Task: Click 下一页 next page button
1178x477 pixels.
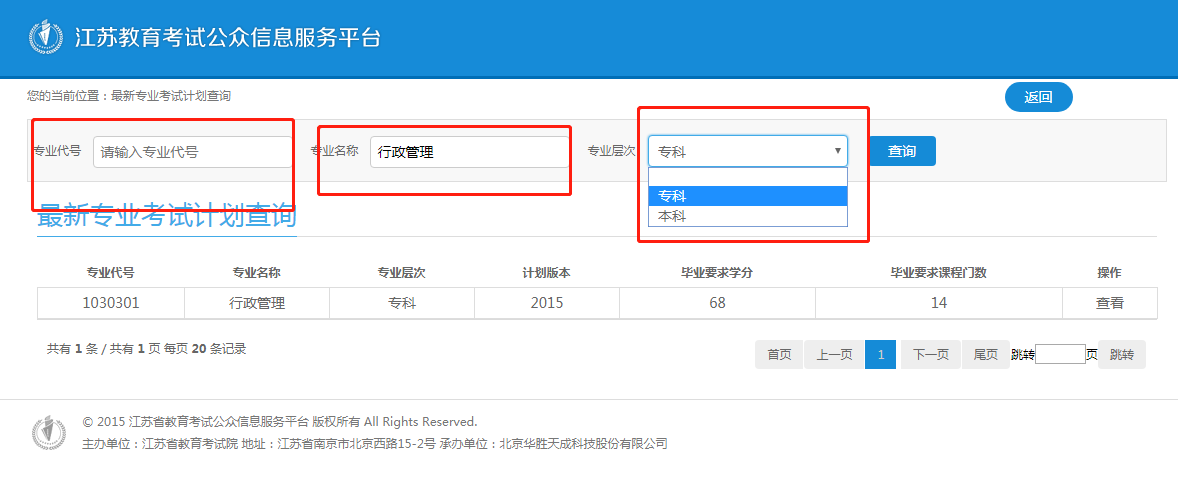Action: [x=930, y=355]
